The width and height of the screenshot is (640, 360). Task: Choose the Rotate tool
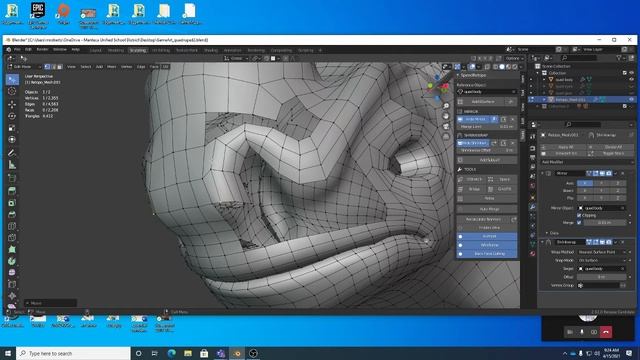12,116
